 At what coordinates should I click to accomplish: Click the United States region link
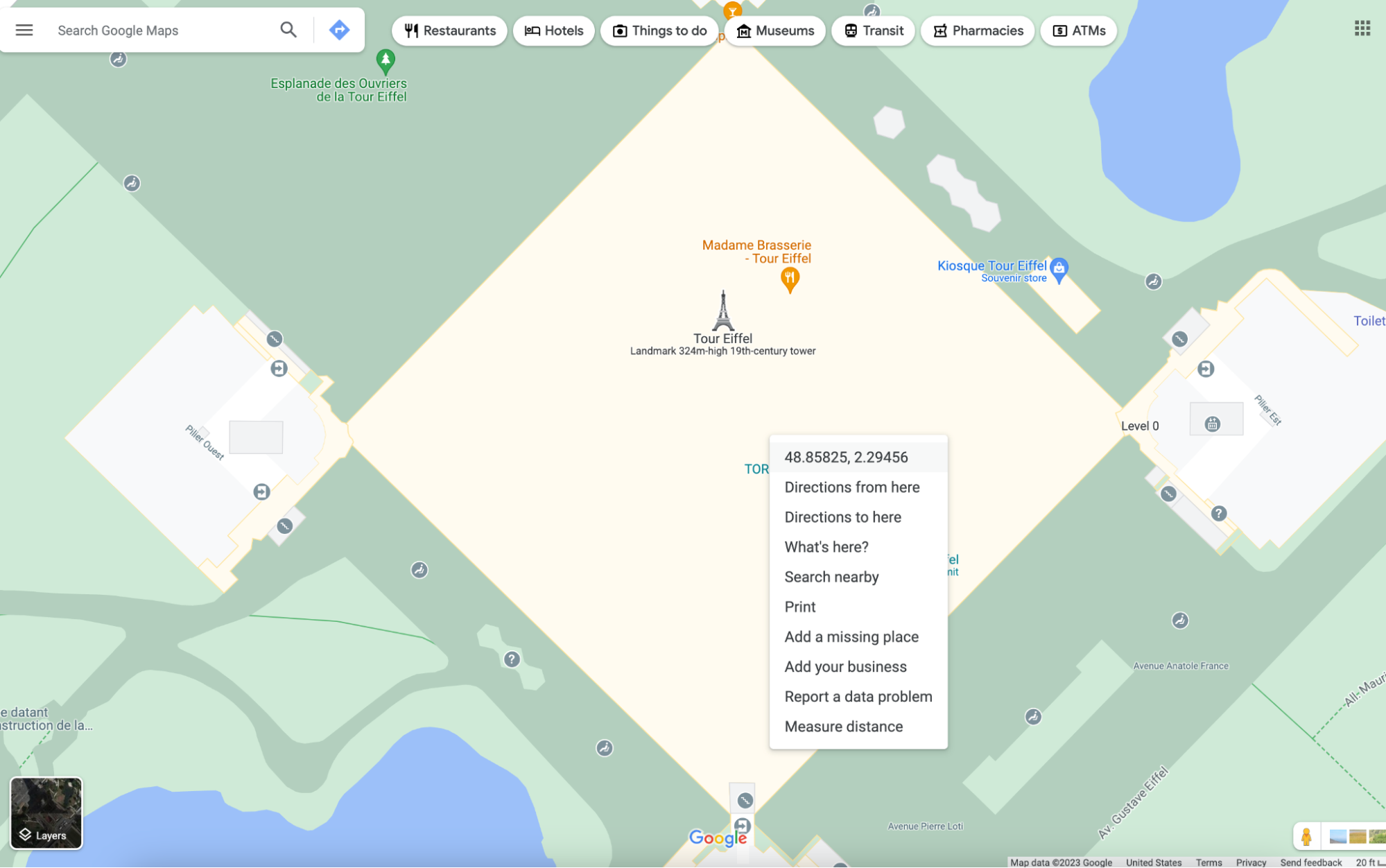coord(1153,862)
